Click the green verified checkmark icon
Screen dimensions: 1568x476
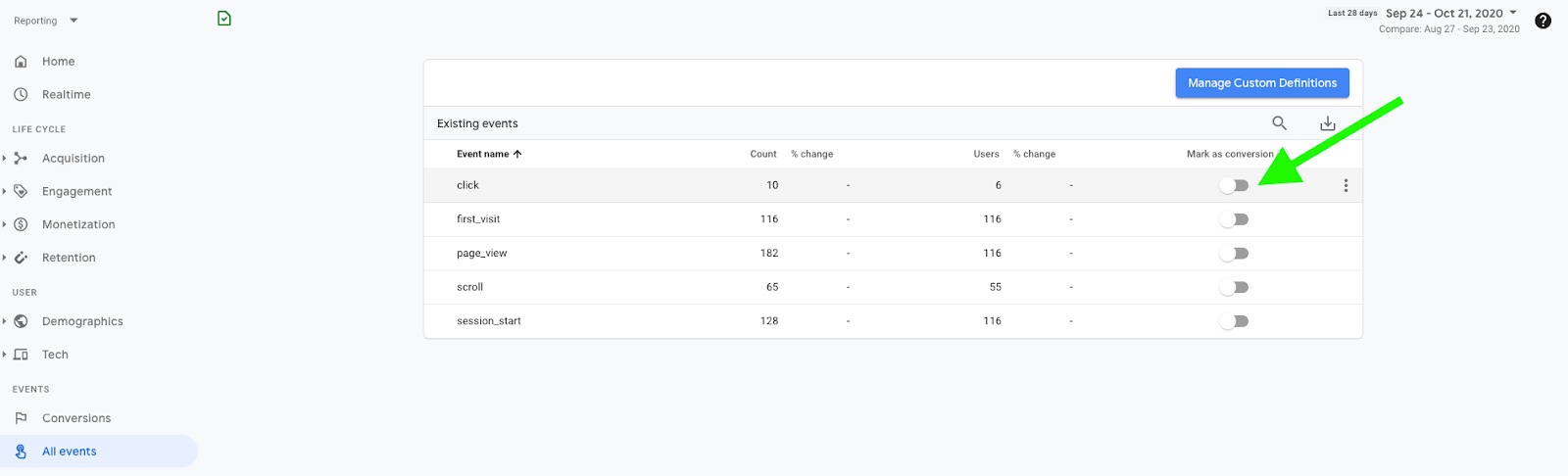(x=224, y=19)
